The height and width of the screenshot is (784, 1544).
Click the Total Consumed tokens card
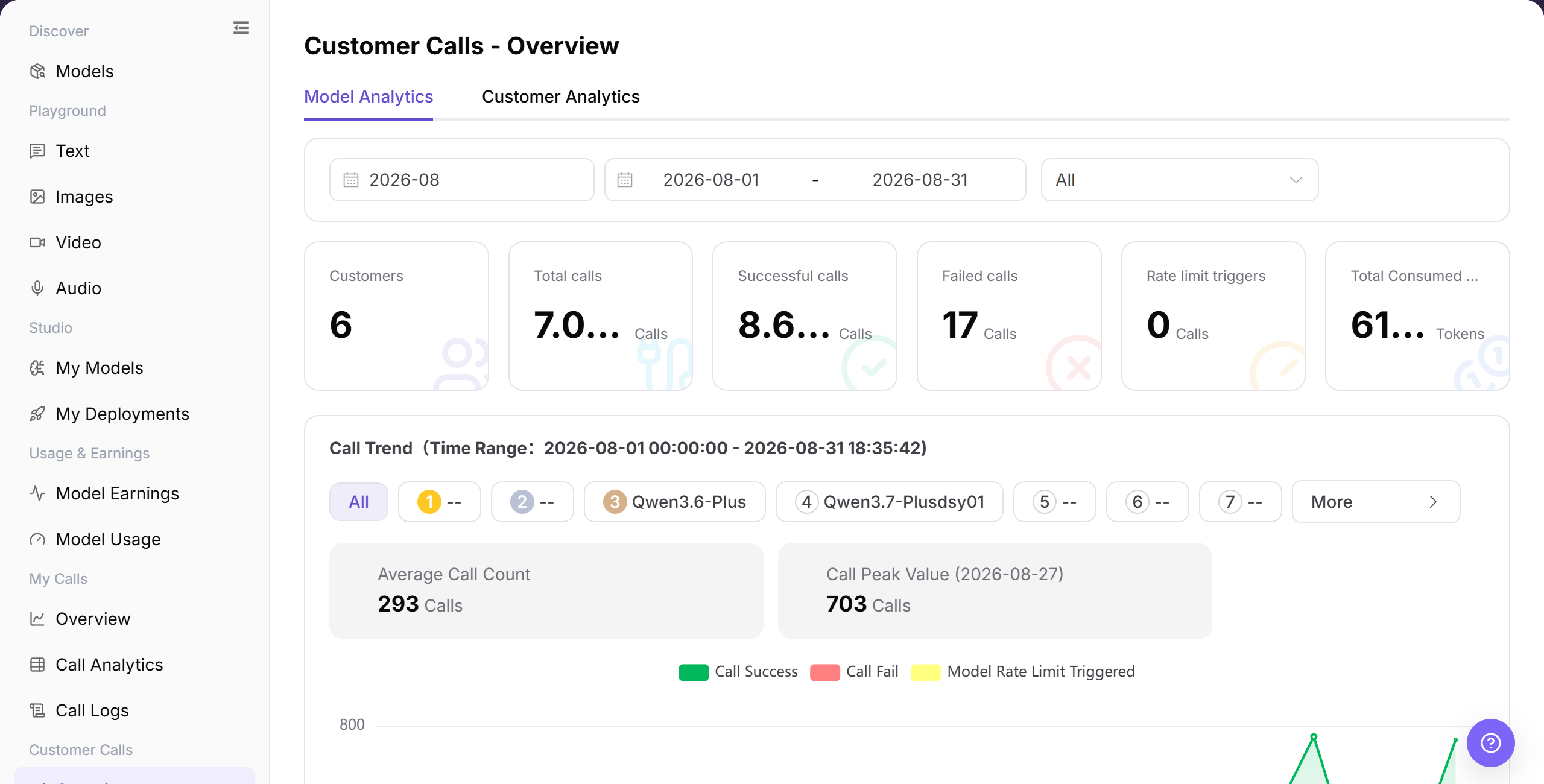pos(1417,316)
